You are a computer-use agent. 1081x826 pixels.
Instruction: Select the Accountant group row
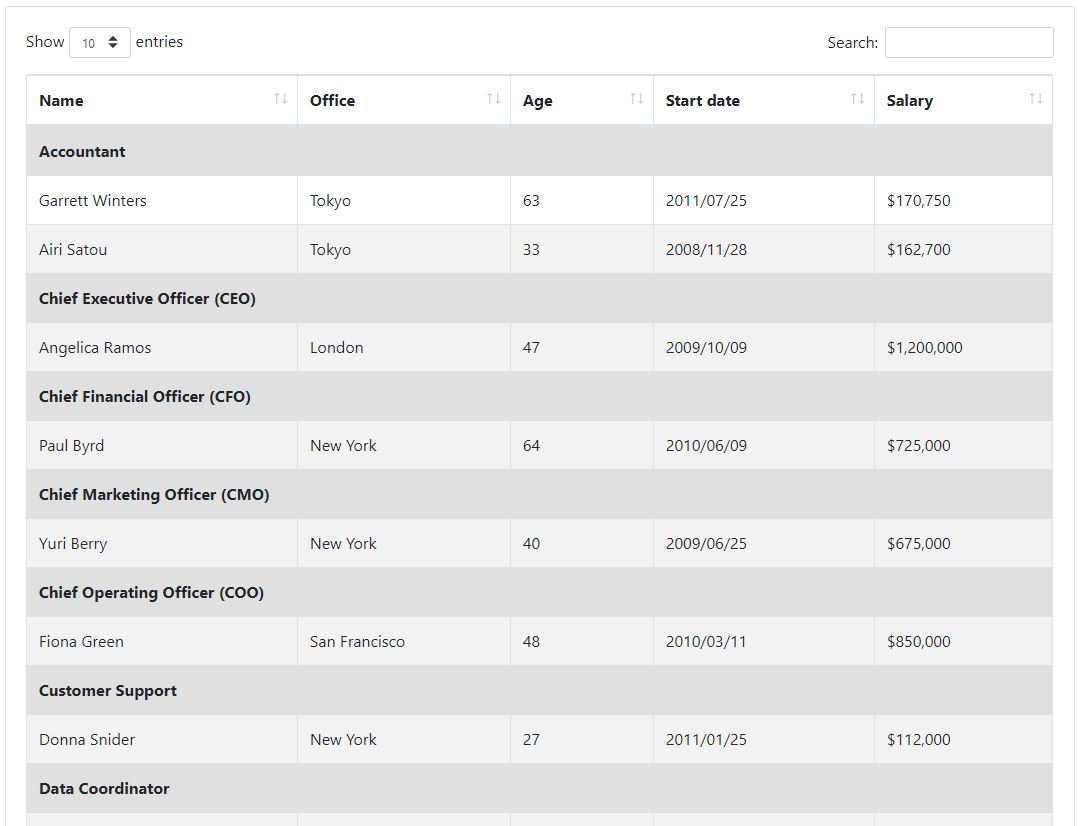(539, 151)
